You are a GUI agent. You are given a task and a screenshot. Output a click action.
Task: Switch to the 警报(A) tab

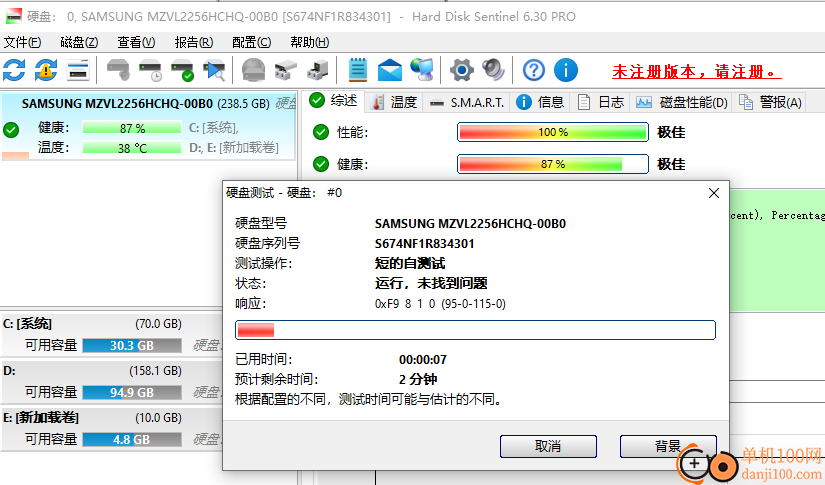pyautogui.click(x=771, y=102)
